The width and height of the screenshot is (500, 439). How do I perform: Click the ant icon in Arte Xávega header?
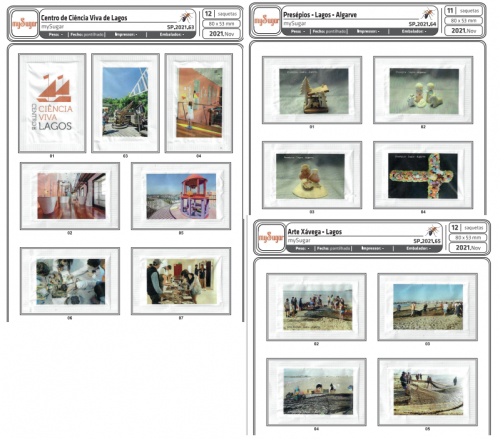pos(433,230)
